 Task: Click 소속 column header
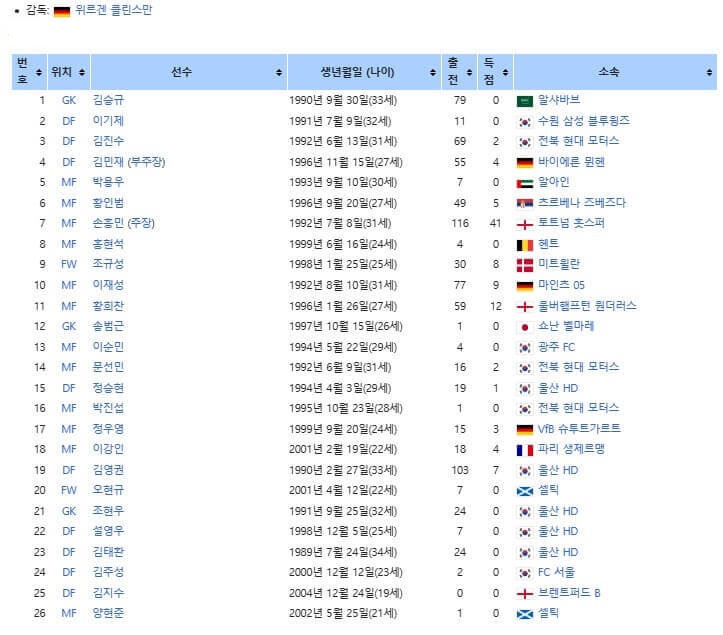click(x=609, y=72)
